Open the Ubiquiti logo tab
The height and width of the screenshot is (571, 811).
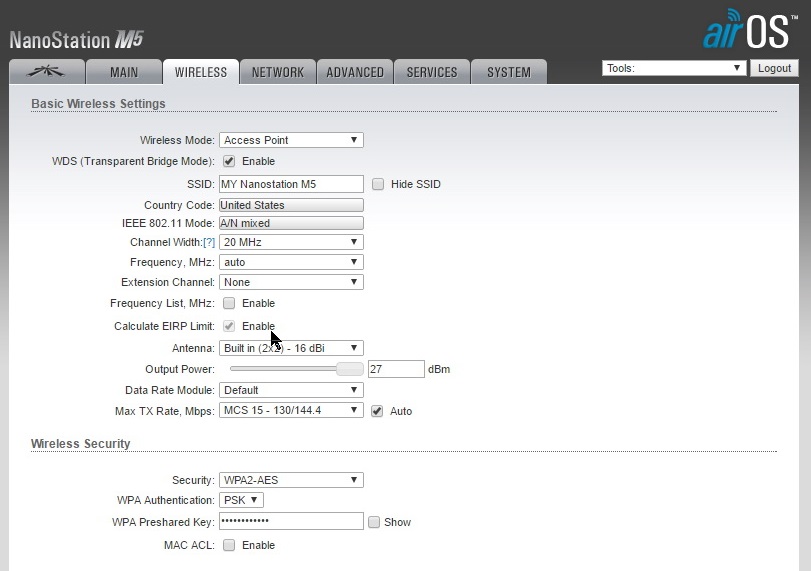point(47,71)
